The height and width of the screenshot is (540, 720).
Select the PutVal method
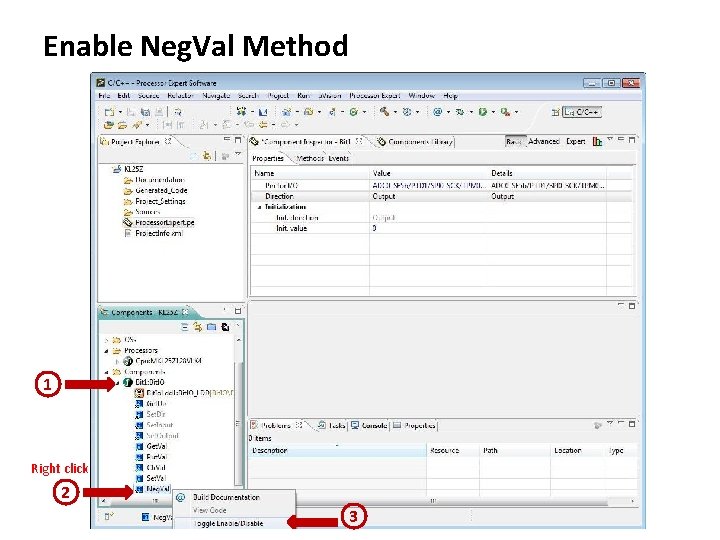pos(157,457)
